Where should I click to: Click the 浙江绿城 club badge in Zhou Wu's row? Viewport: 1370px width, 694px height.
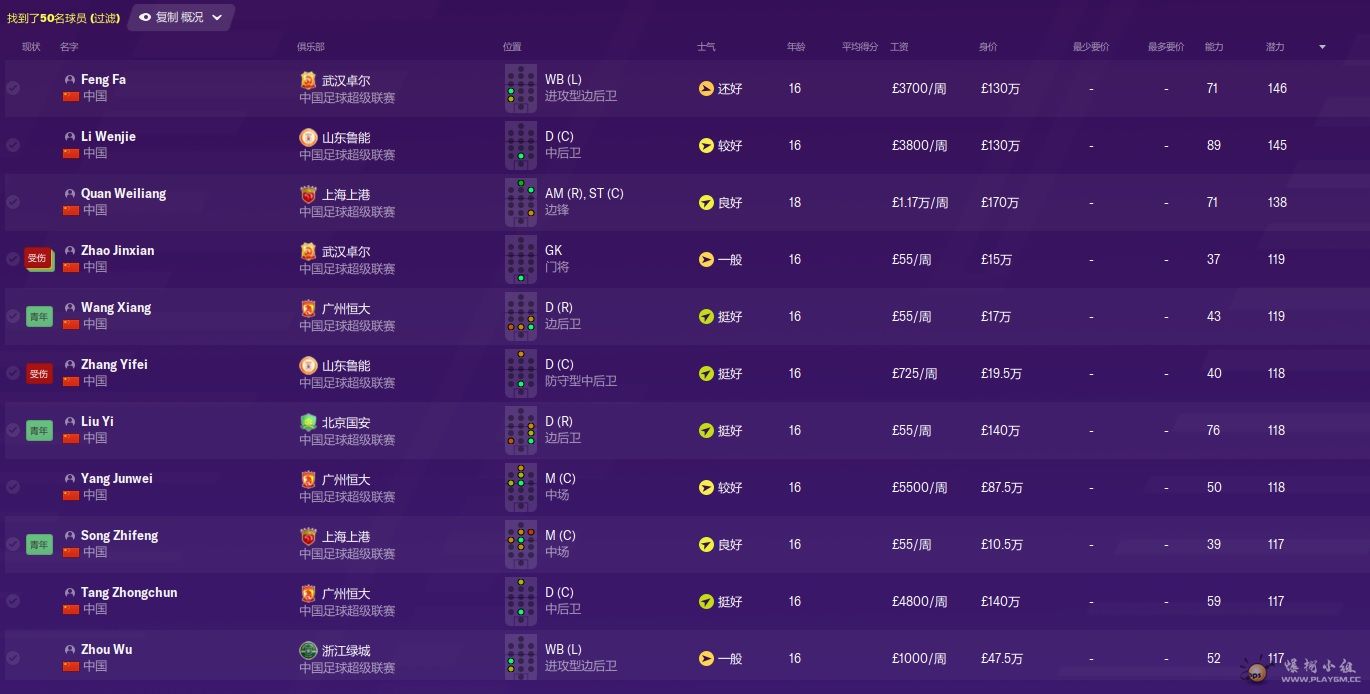tap(308, 650)
